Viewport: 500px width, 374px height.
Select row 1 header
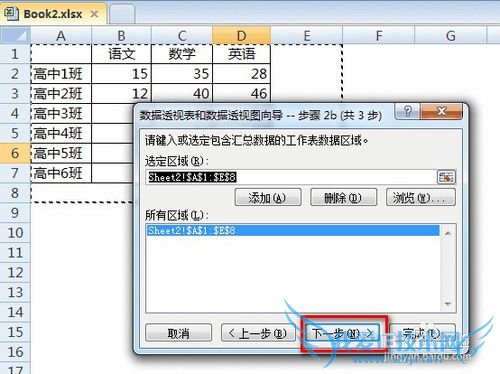coord(15,54)
